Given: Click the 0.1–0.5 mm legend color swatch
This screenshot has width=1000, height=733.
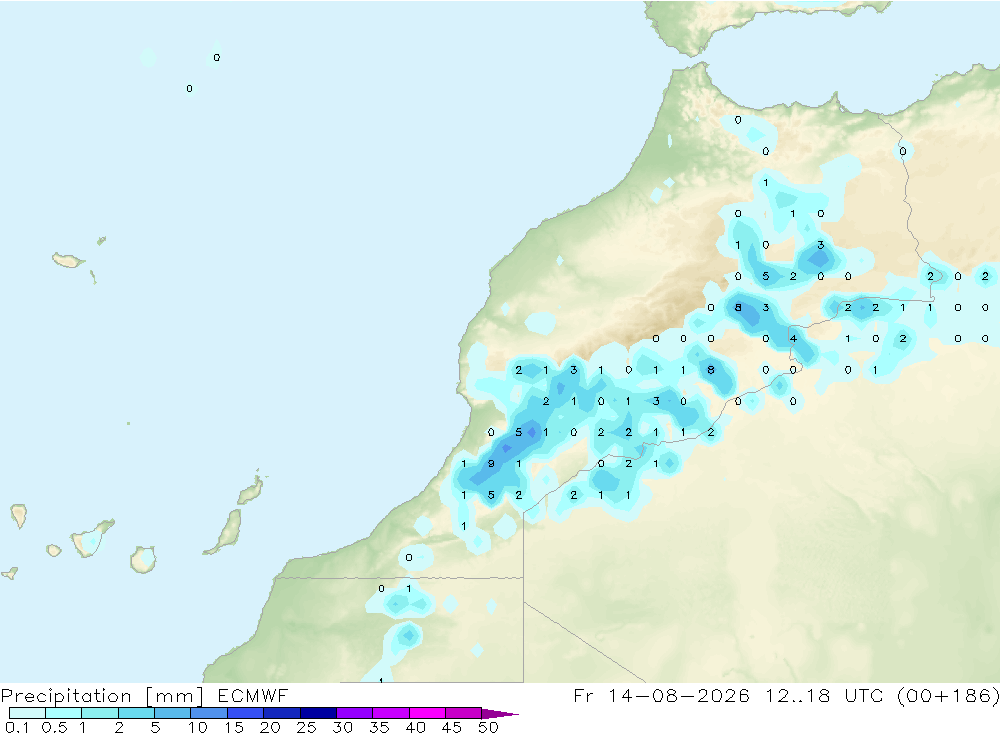Looking at the screenshot, I should coord(27,713).
